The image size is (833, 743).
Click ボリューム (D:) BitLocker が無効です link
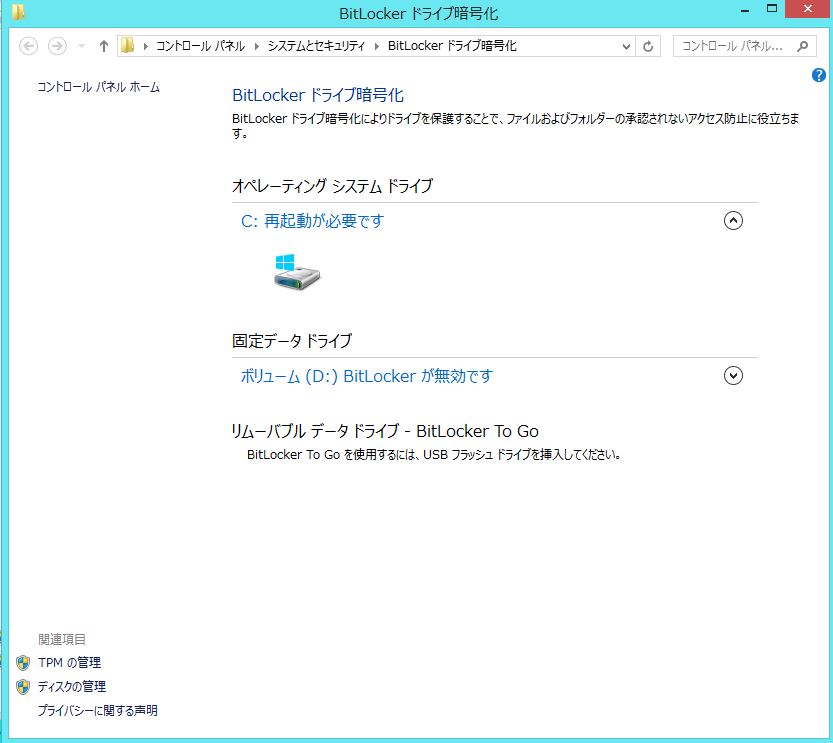tap(367, 376)
